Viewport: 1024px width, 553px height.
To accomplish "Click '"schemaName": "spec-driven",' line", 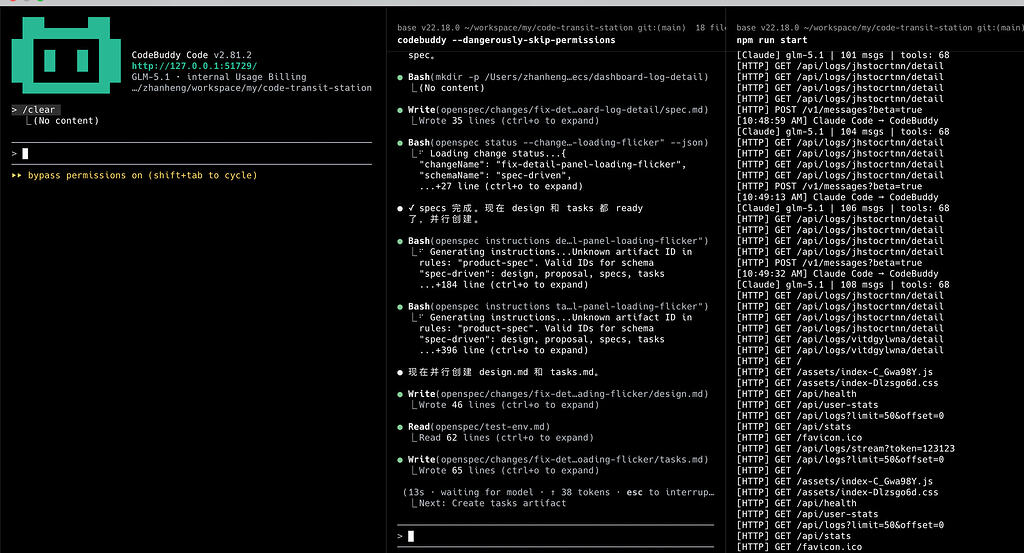I will [x=494, y=176].
